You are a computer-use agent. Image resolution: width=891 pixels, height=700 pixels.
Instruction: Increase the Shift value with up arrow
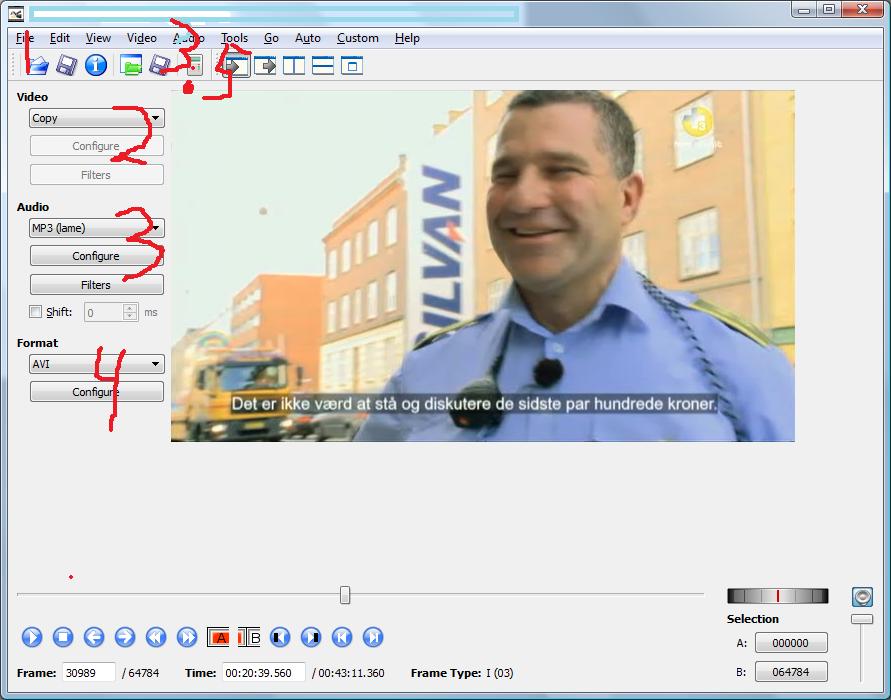click(x=130, y=308)
